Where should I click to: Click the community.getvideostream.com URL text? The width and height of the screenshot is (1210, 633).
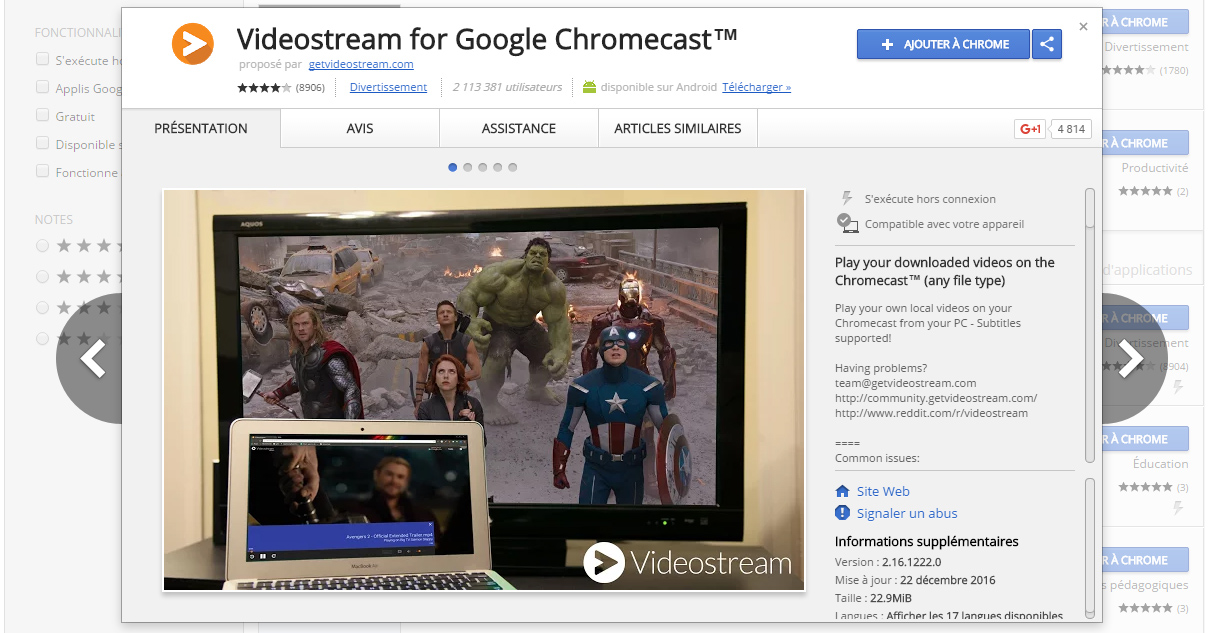coord(936,398)
